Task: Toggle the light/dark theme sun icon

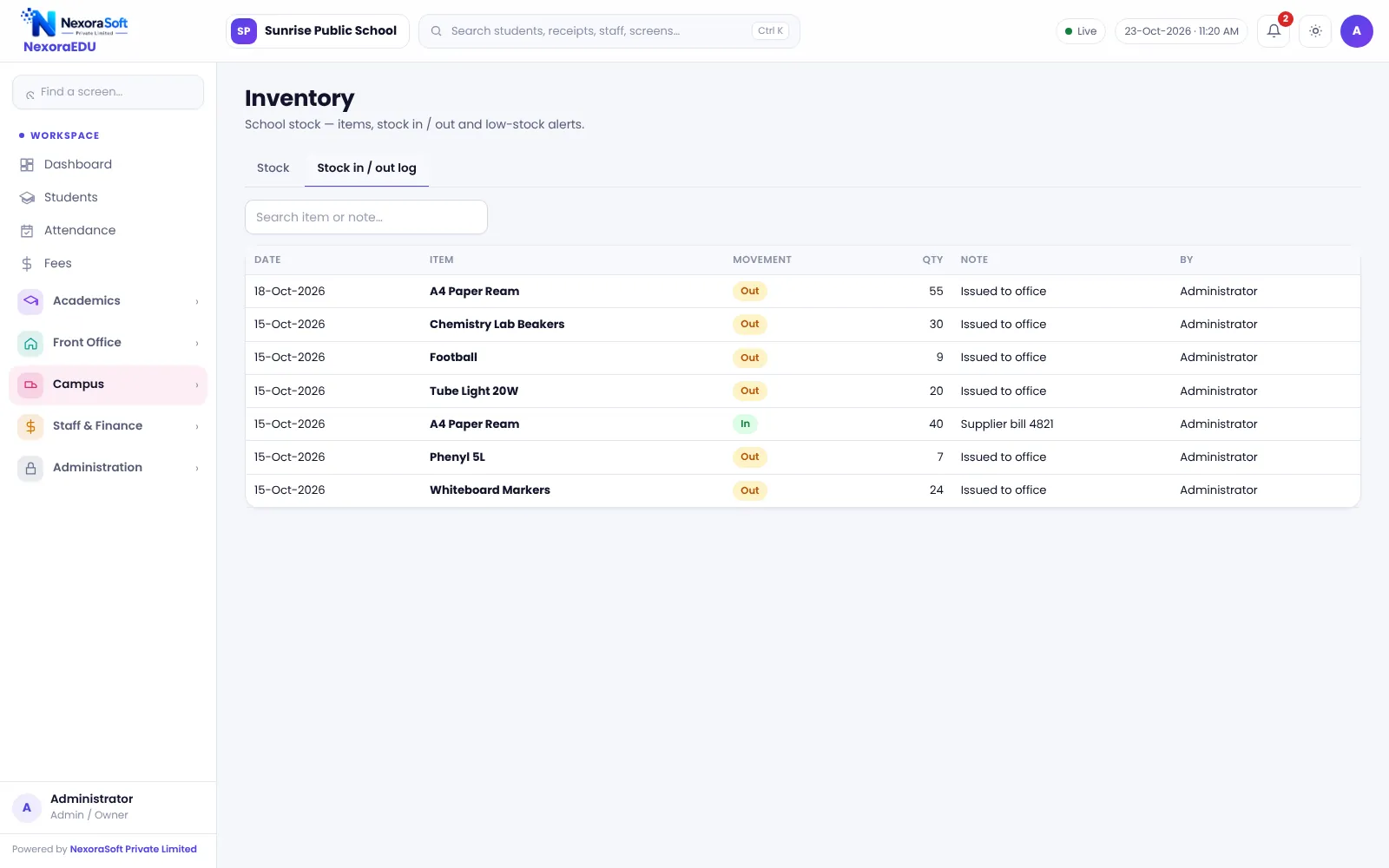Action: pos(1315,31)
